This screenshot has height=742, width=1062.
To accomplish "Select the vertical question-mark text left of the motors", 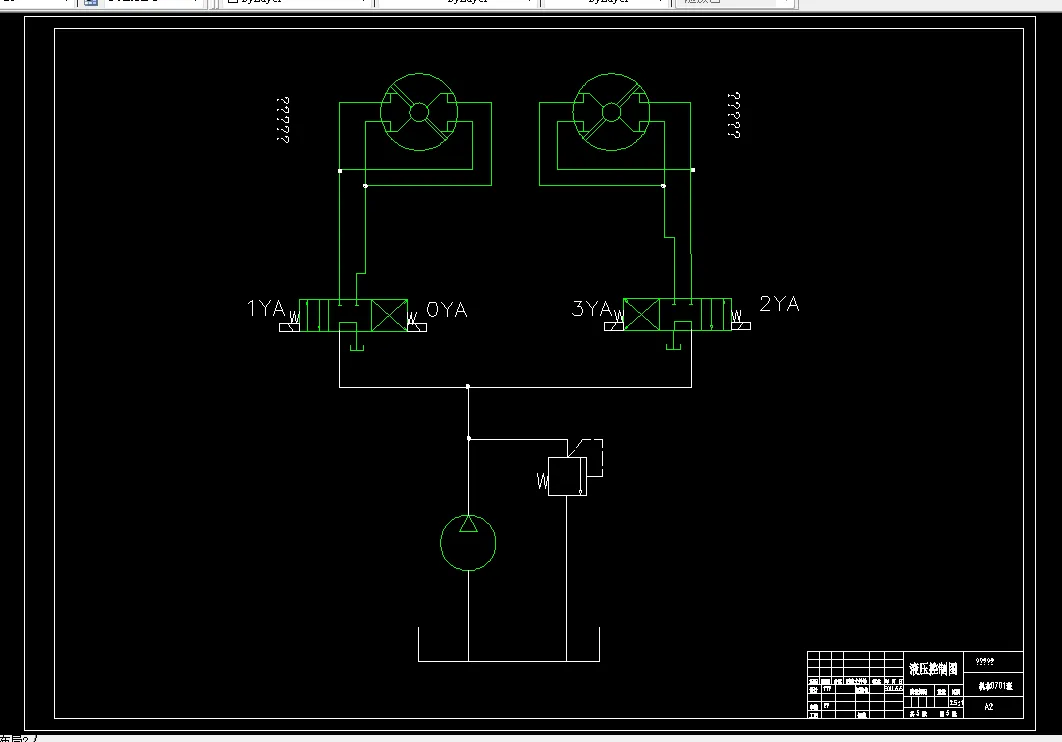I will point(283,120).
